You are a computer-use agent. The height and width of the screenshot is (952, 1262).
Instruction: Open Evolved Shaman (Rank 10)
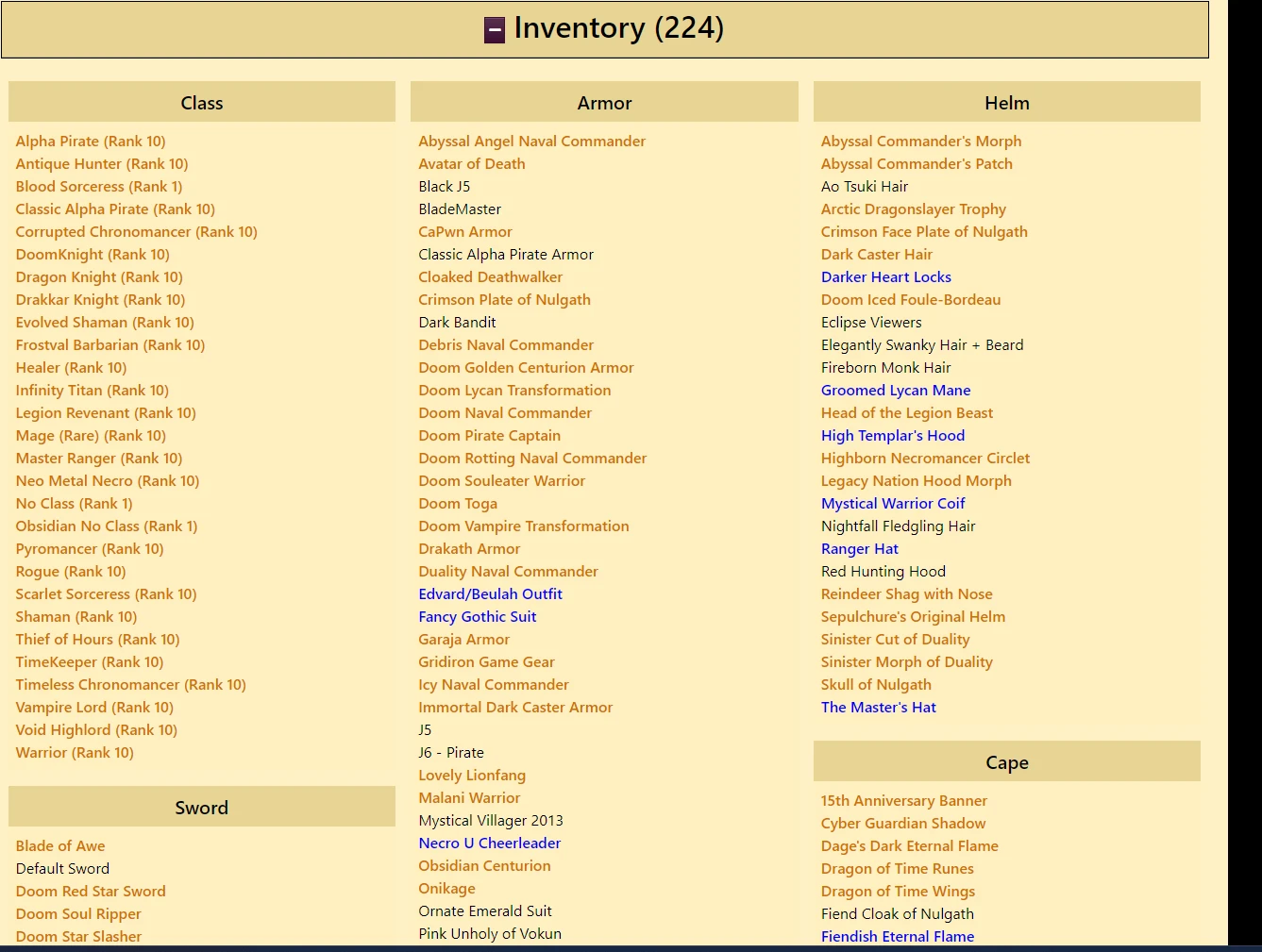pyautogui.click(x=105, y=323)
